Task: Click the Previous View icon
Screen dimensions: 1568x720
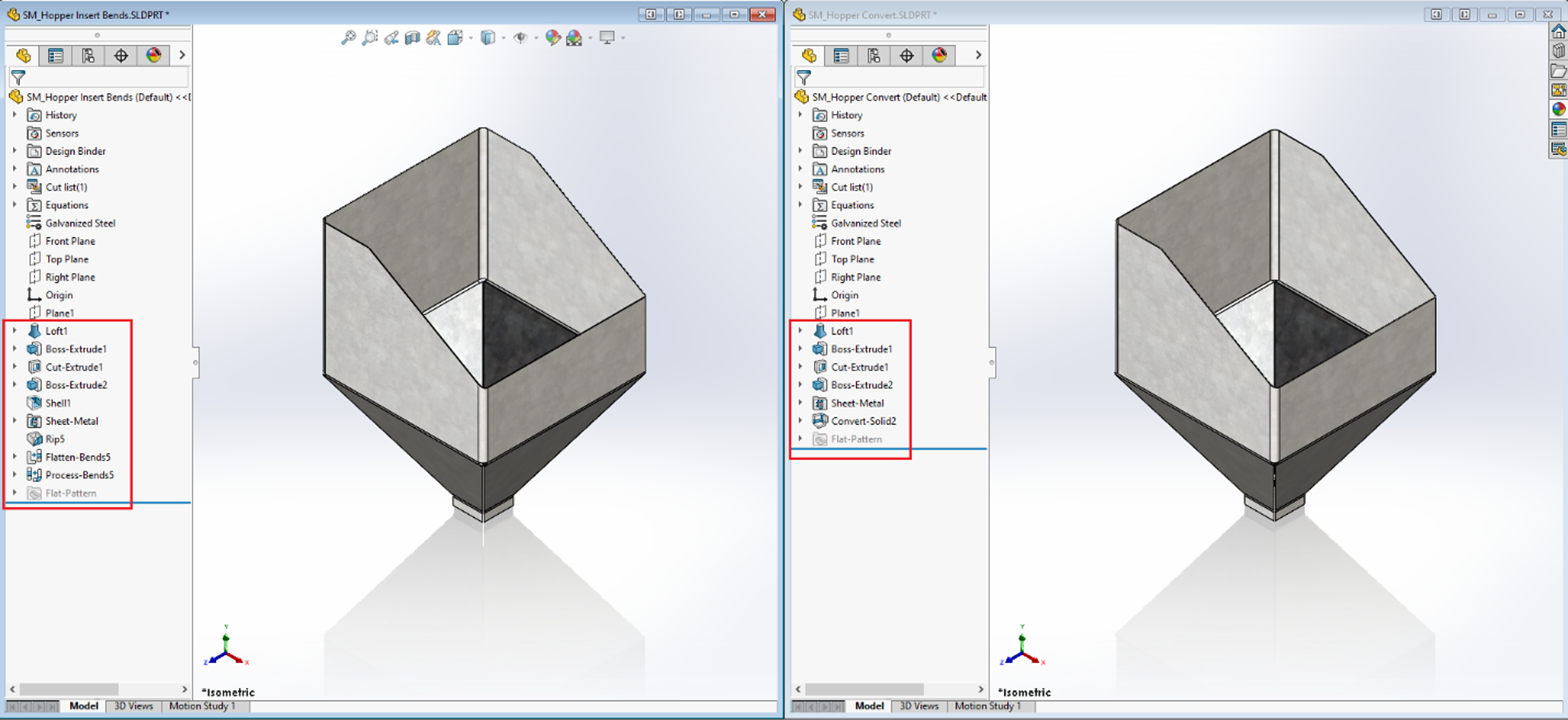Action: pyautogui.click(x=391, y=38)
